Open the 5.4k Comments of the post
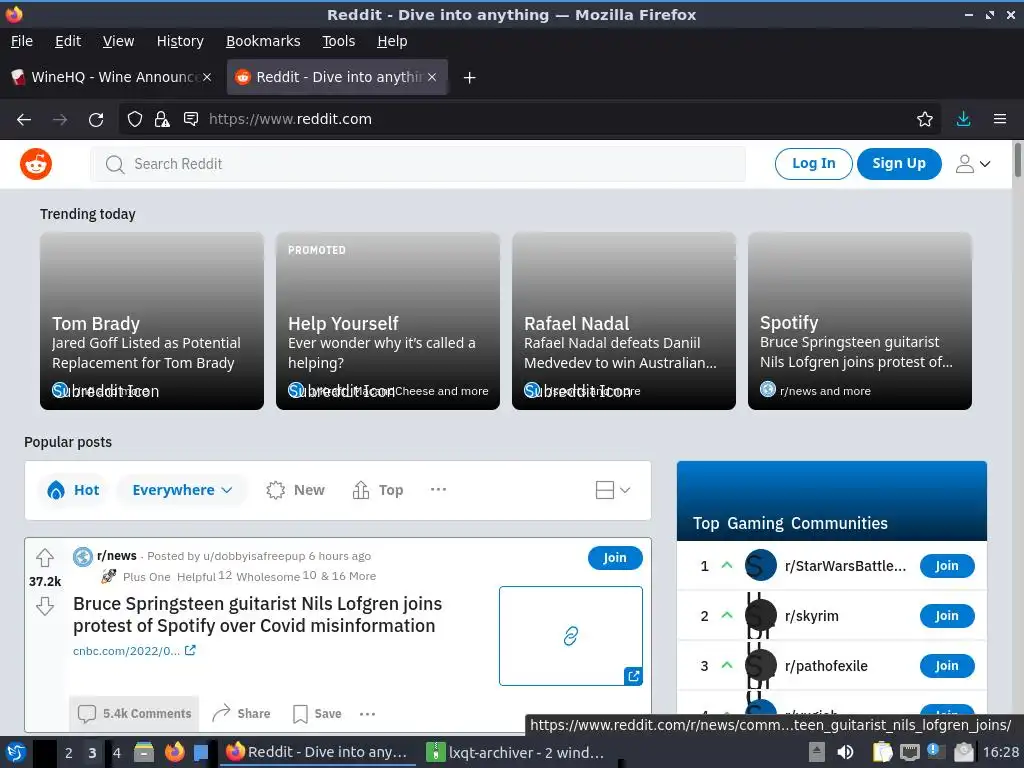1024x768 pixels. point(134,714)
